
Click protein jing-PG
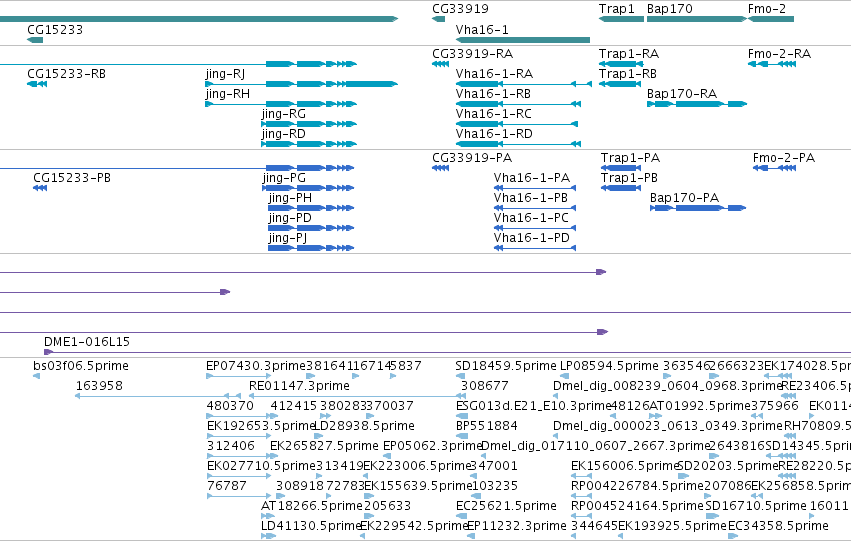[308, 188]
